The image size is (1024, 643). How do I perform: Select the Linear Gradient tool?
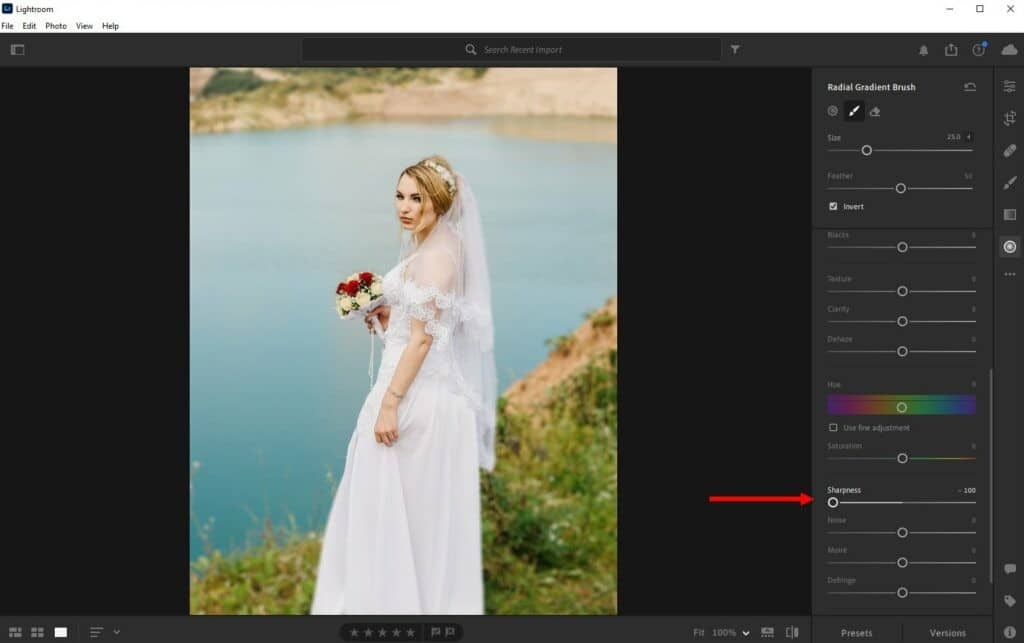1009,214
